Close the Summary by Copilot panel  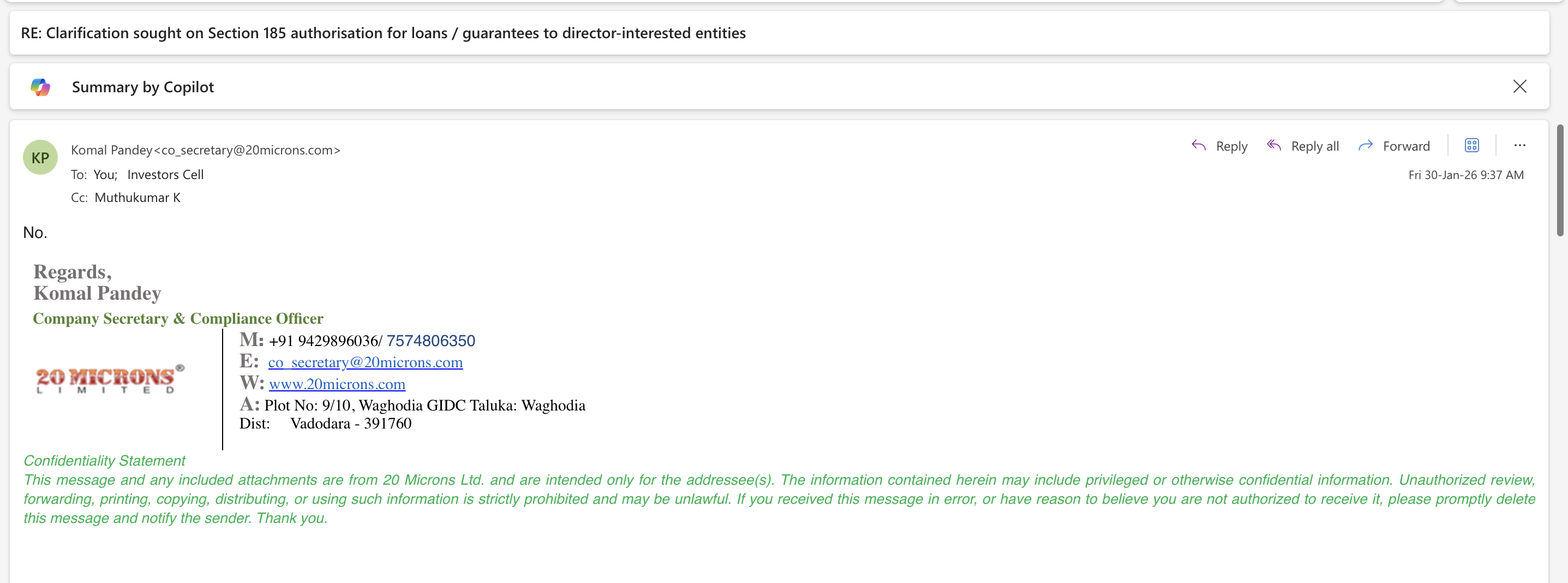click(x=1519, y=86)
